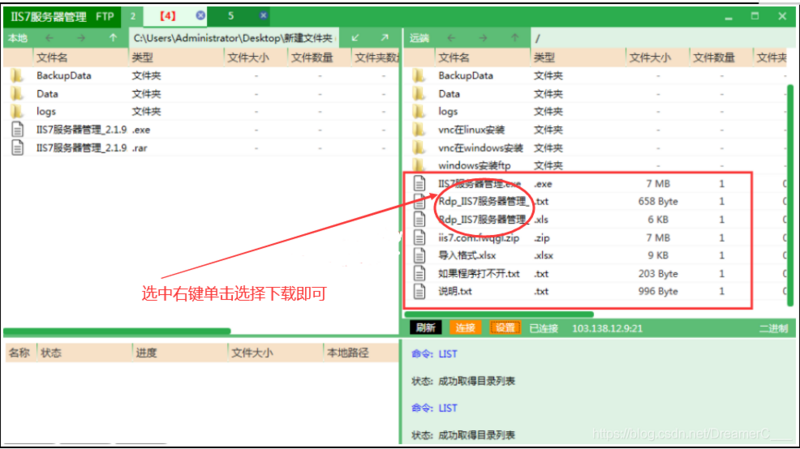This screenshot has width=800, height=449.
Task: Select remote vnc在windows安装 folder icon
Action: (419, 148)
